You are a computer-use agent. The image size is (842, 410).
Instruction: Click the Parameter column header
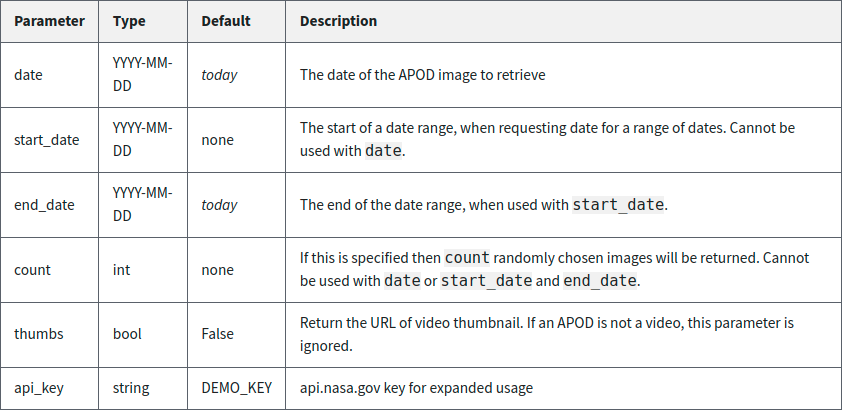(x=49, y=20)
